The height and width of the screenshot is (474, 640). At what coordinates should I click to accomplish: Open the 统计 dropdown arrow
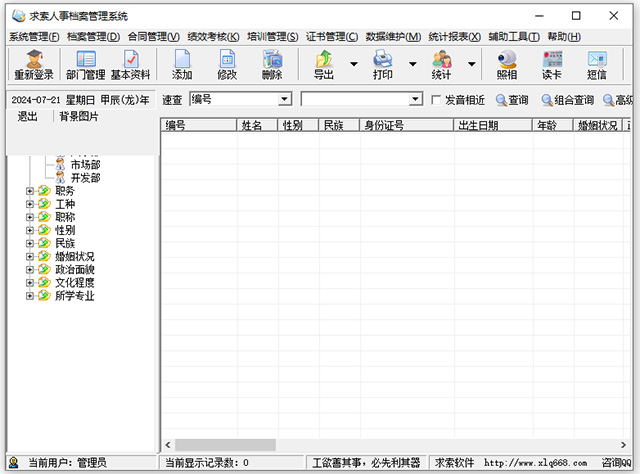click(x=471, y=64)
